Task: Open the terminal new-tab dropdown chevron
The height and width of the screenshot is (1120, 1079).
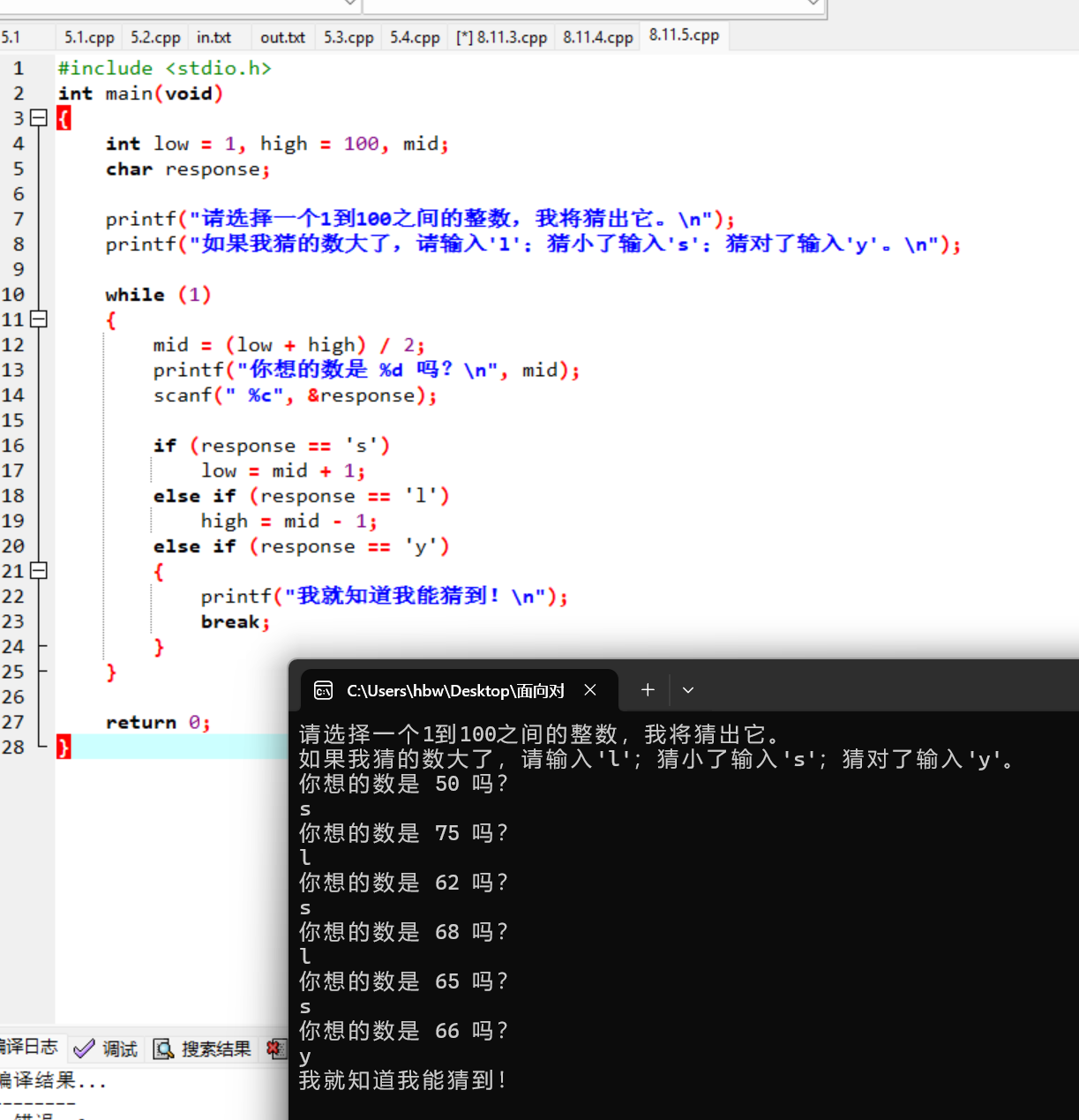Action: click(688, 690)
